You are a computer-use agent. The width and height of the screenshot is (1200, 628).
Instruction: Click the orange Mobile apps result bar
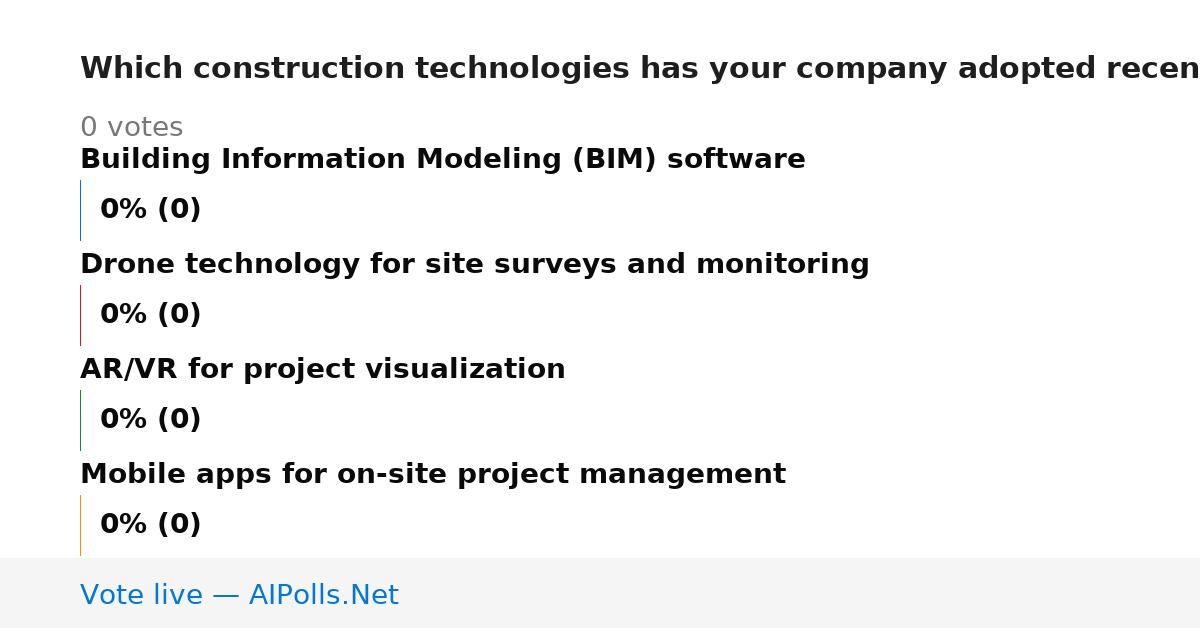click(80, 525)
